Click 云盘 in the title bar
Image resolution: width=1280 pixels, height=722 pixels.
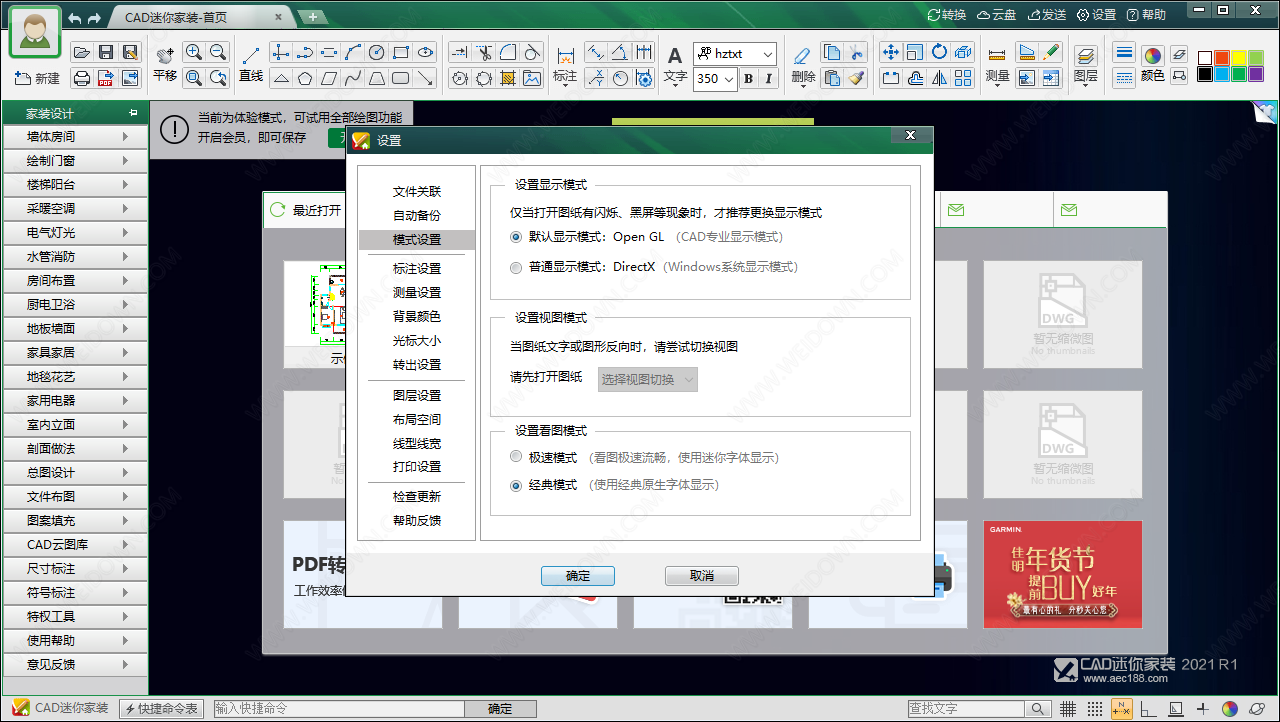[x=996, y=15]
